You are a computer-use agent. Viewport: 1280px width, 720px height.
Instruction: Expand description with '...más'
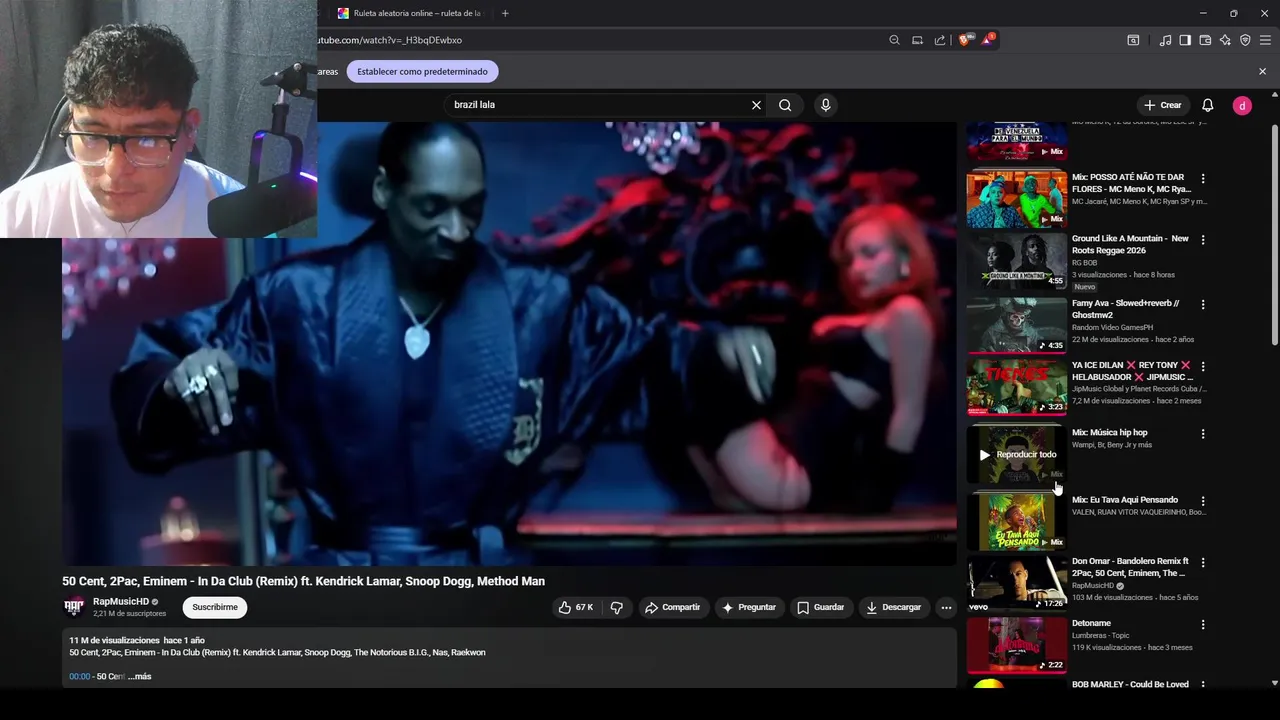139,677
